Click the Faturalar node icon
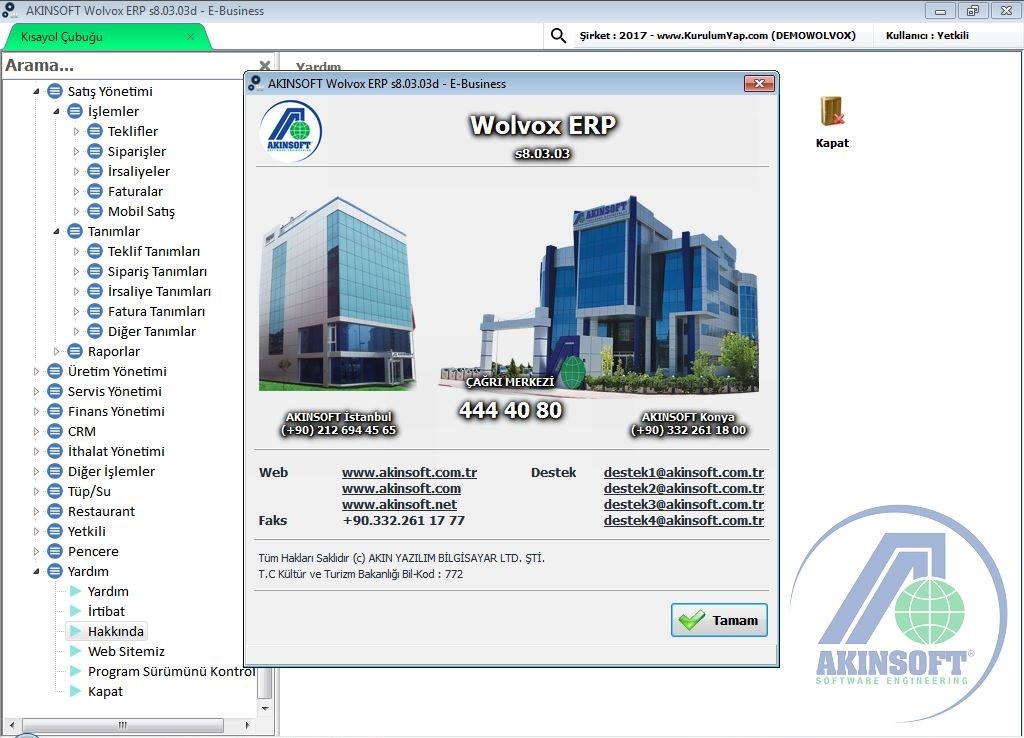The image size is (1024, 738). click(x=95, y=191)
